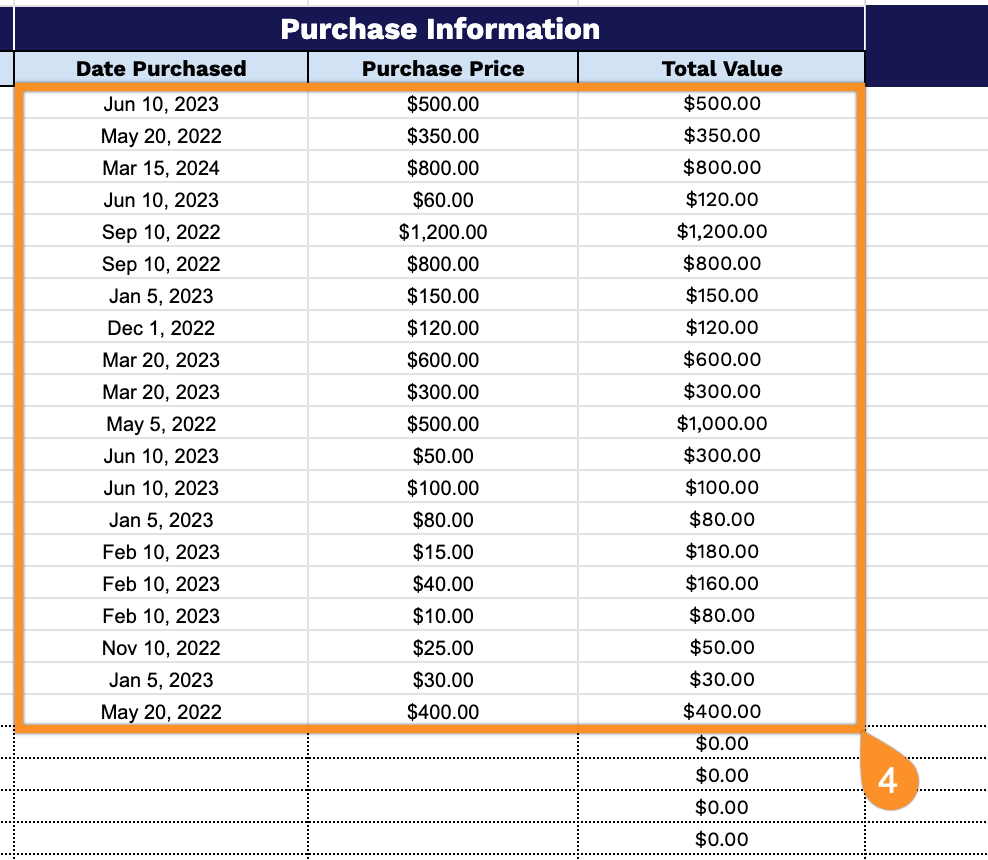Click the $10.00 purchase price cell

click(443, 616)
